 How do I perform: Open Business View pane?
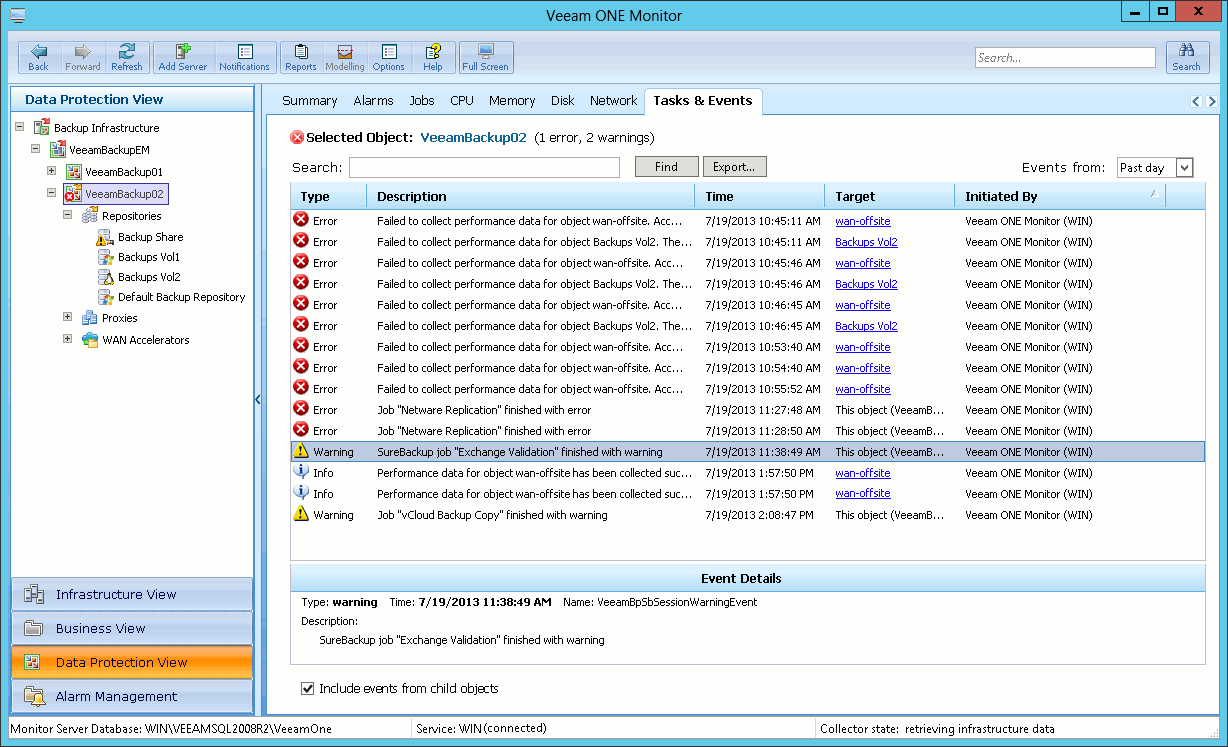click(x=132, y=629)
